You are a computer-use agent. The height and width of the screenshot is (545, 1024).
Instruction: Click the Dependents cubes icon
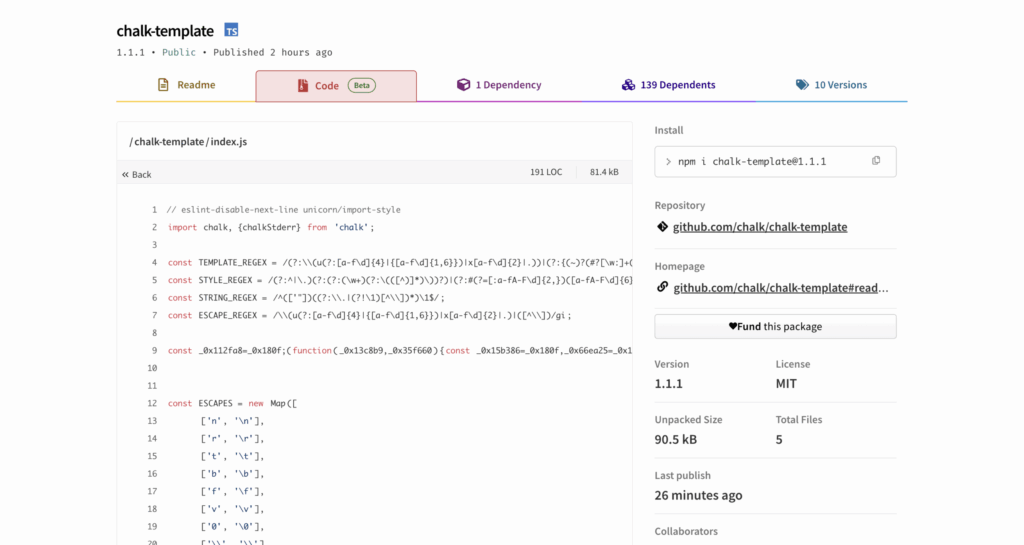(x=628, y=85)
